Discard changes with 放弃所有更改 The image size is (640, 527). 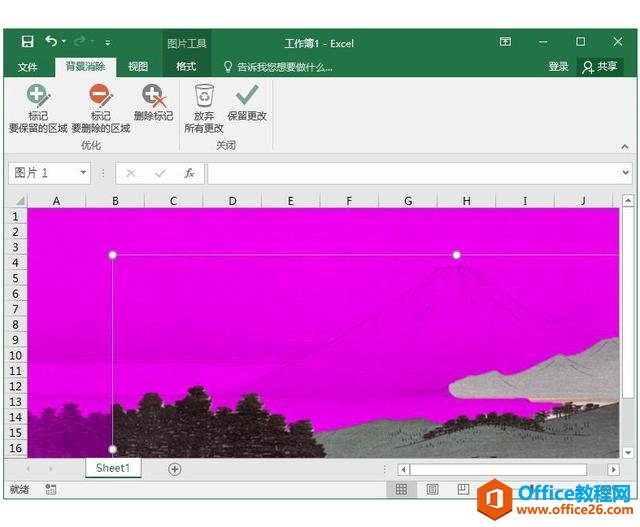click(204, 109)
